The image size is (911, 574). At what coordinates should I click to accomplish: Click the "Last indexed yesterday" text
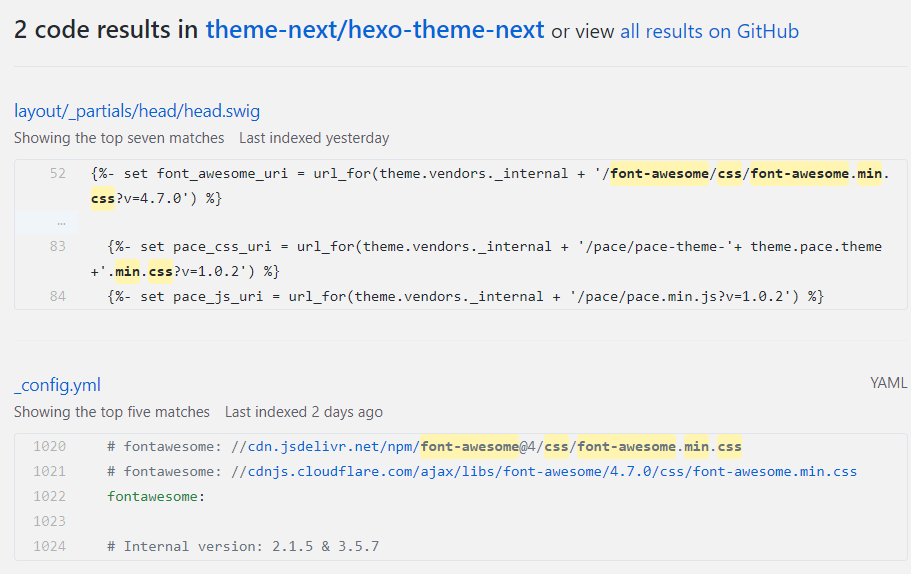[x=314, y=138]
